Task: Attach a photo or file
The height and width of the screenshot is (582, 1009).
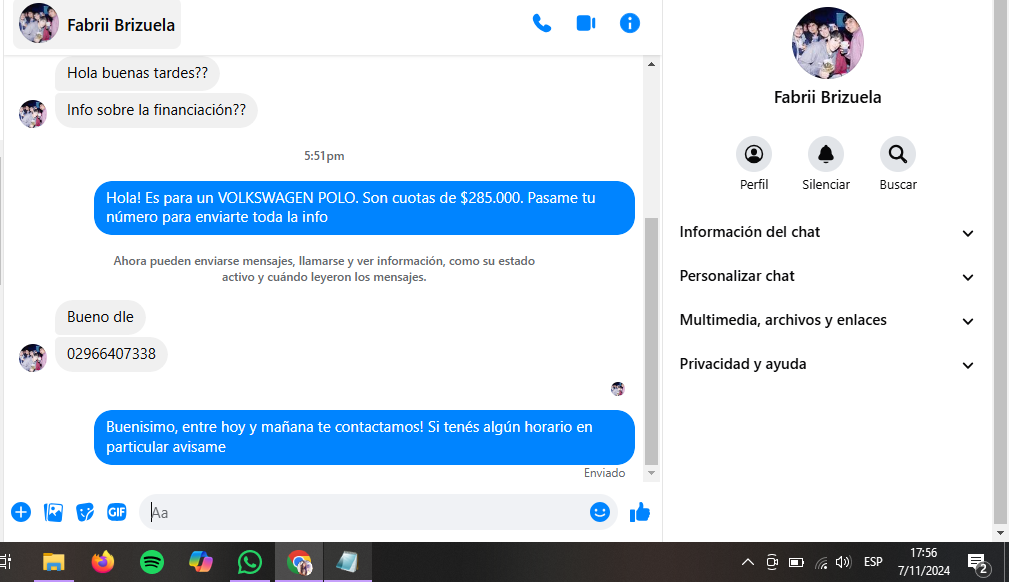Action: click(x=53, y=512)
